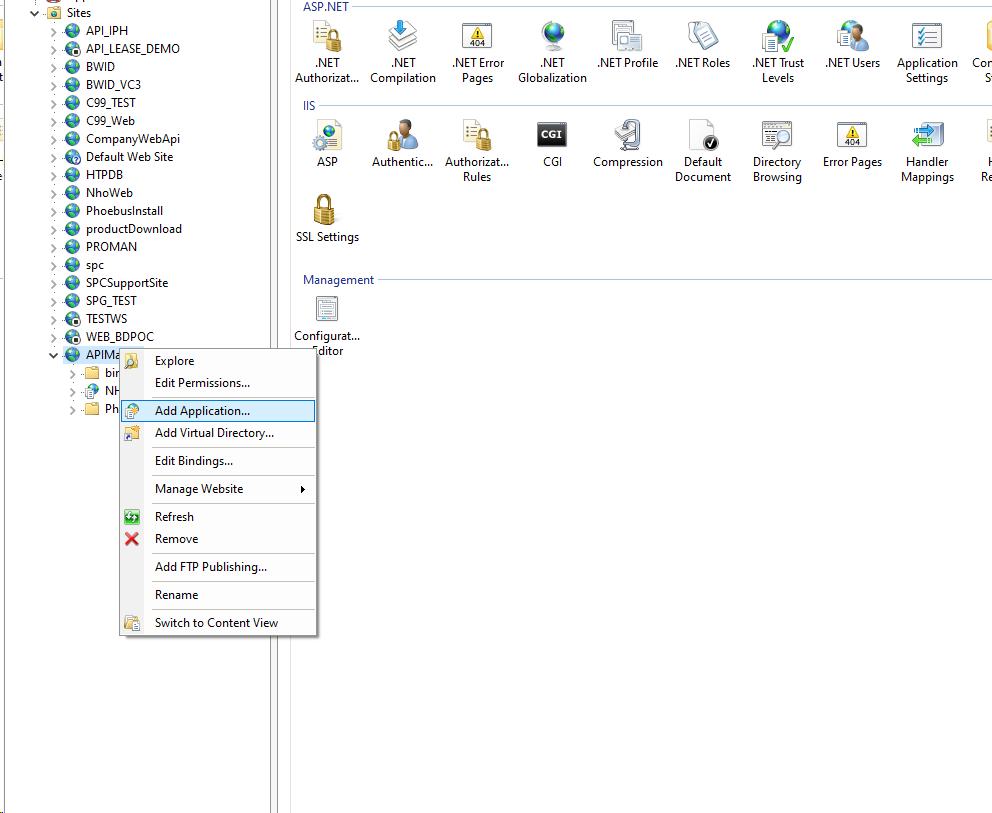The width and height of the screenshot is (992, 813).
Task: Open Edit Bindings... from context menu
Action: [x=218, y=461]
